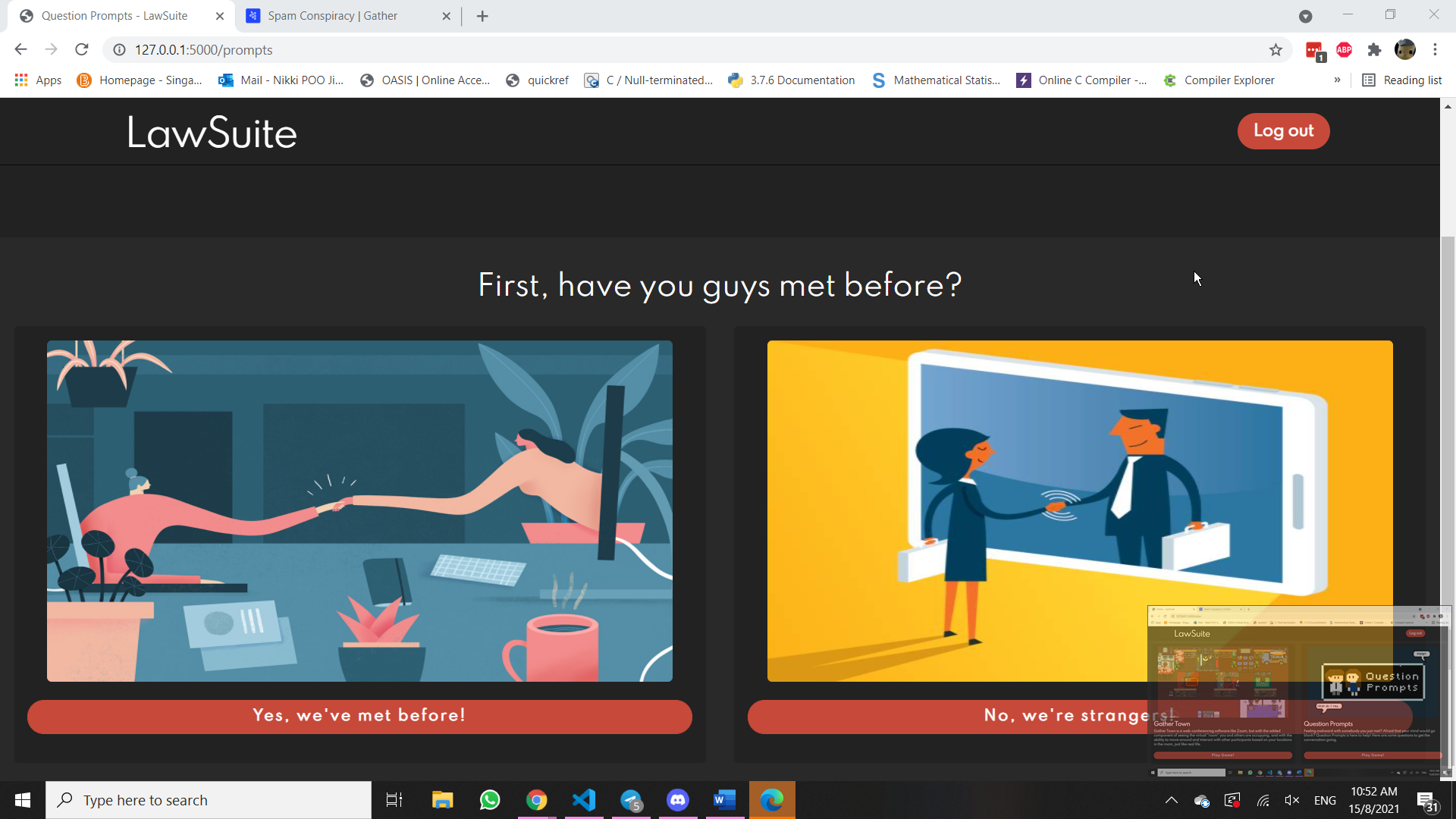Click the Windows taskbar search box
This screenshot has height=819, width=1456.
click(209, 800)
